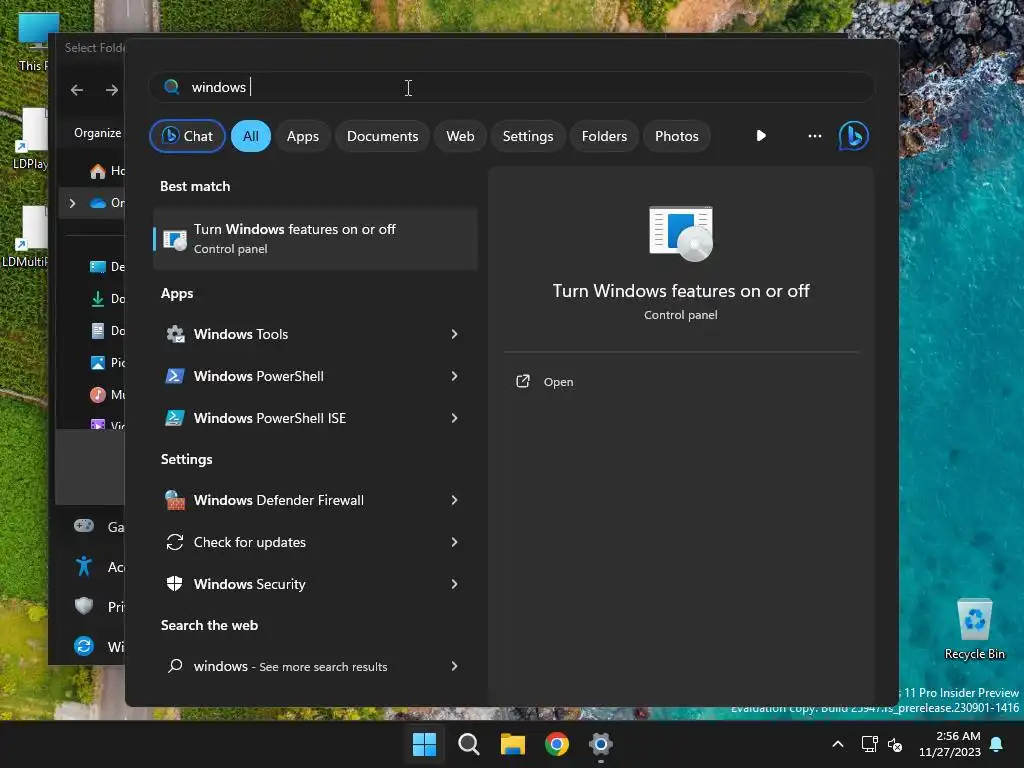Expand OneDrive tree node in folder dialog
The height and width of the screenshot is (768, 1024).
coord(72,203)
